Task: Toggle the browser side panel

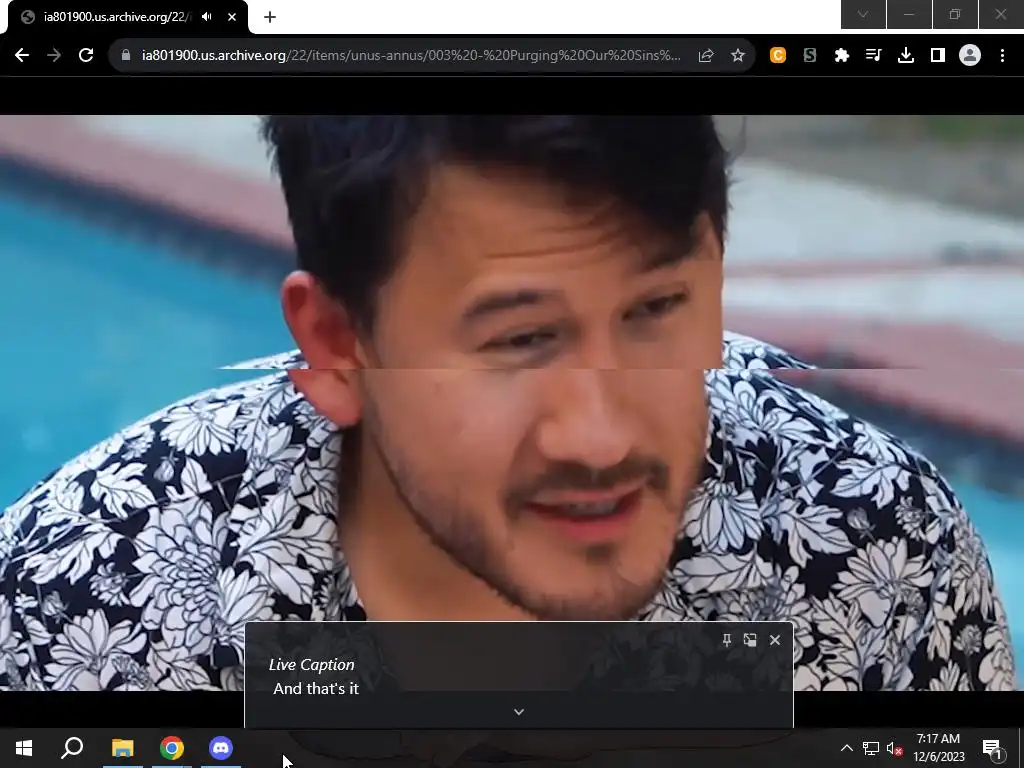Action: pyautogui.click(x=938, y=56)
